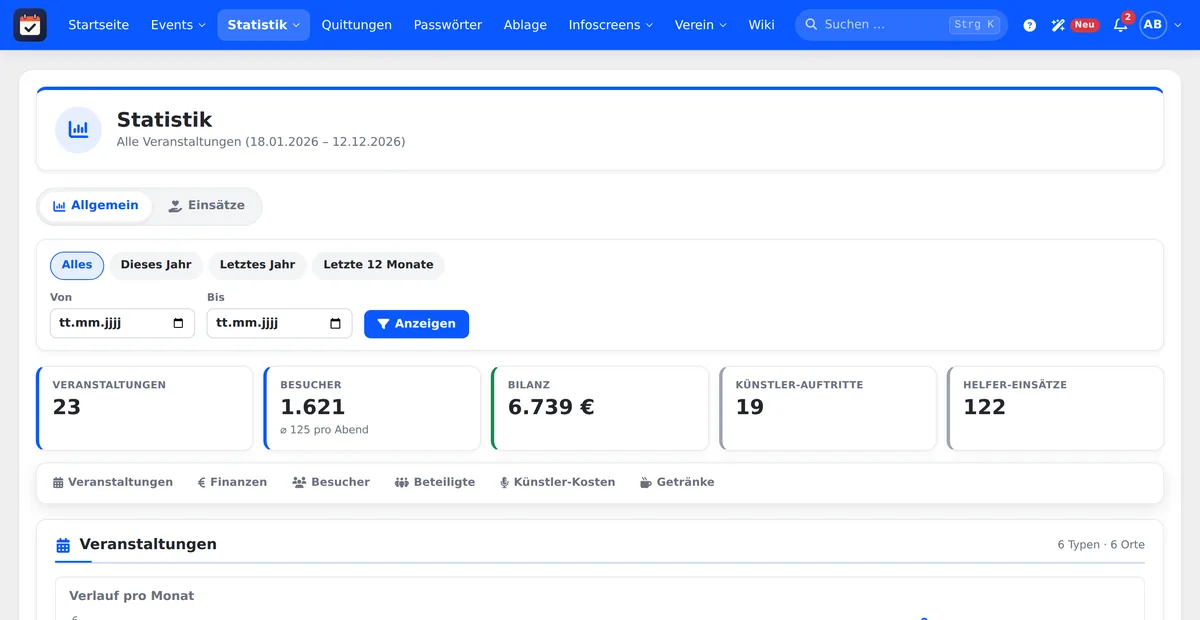Select the Letztes Jahr filter
This screenshot has height=620, width=1200.
click(257, 265)
